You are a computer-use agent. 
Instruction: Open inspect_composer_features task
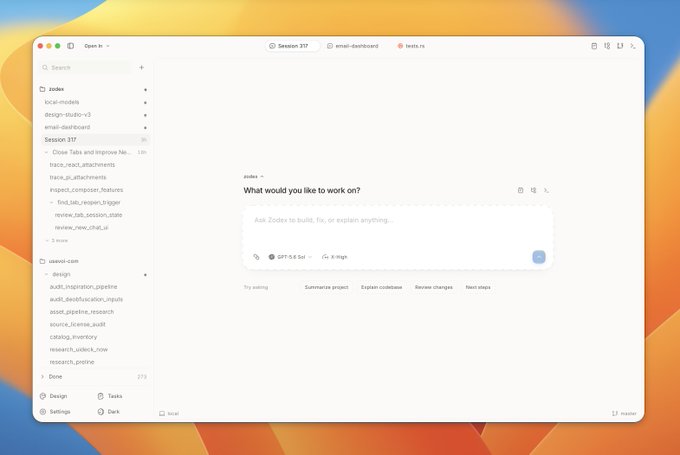coord(86,190)
